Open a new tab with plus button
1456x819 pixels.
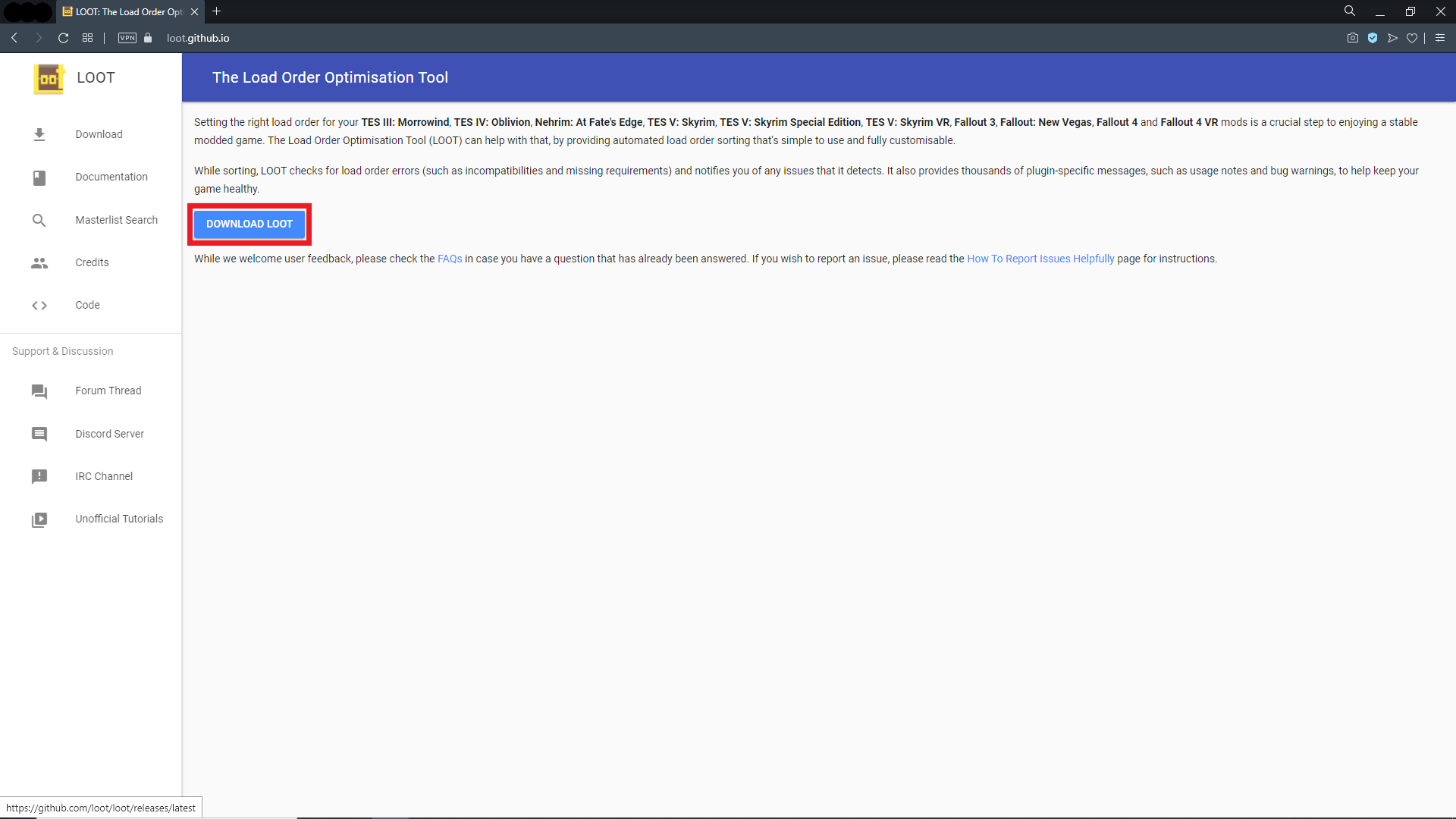pyautogui.click(x=217, y=11)
